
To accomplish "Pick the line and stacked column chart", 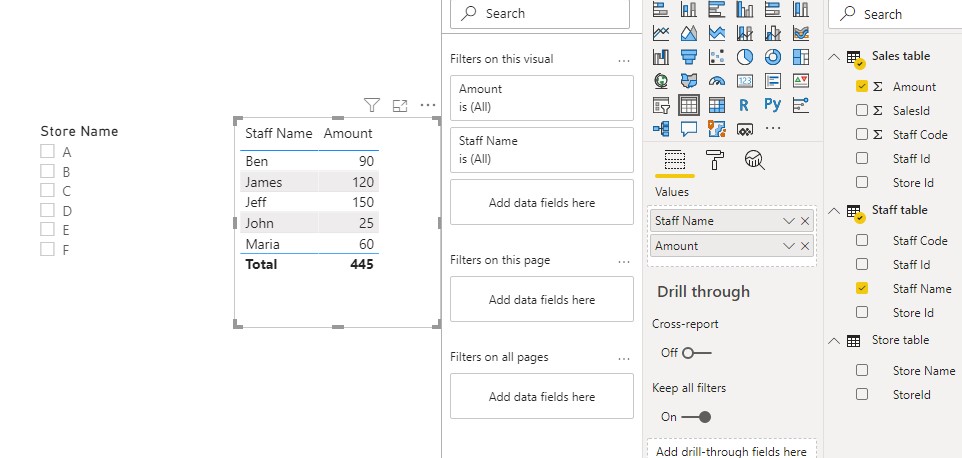I will tap(745, 32).
